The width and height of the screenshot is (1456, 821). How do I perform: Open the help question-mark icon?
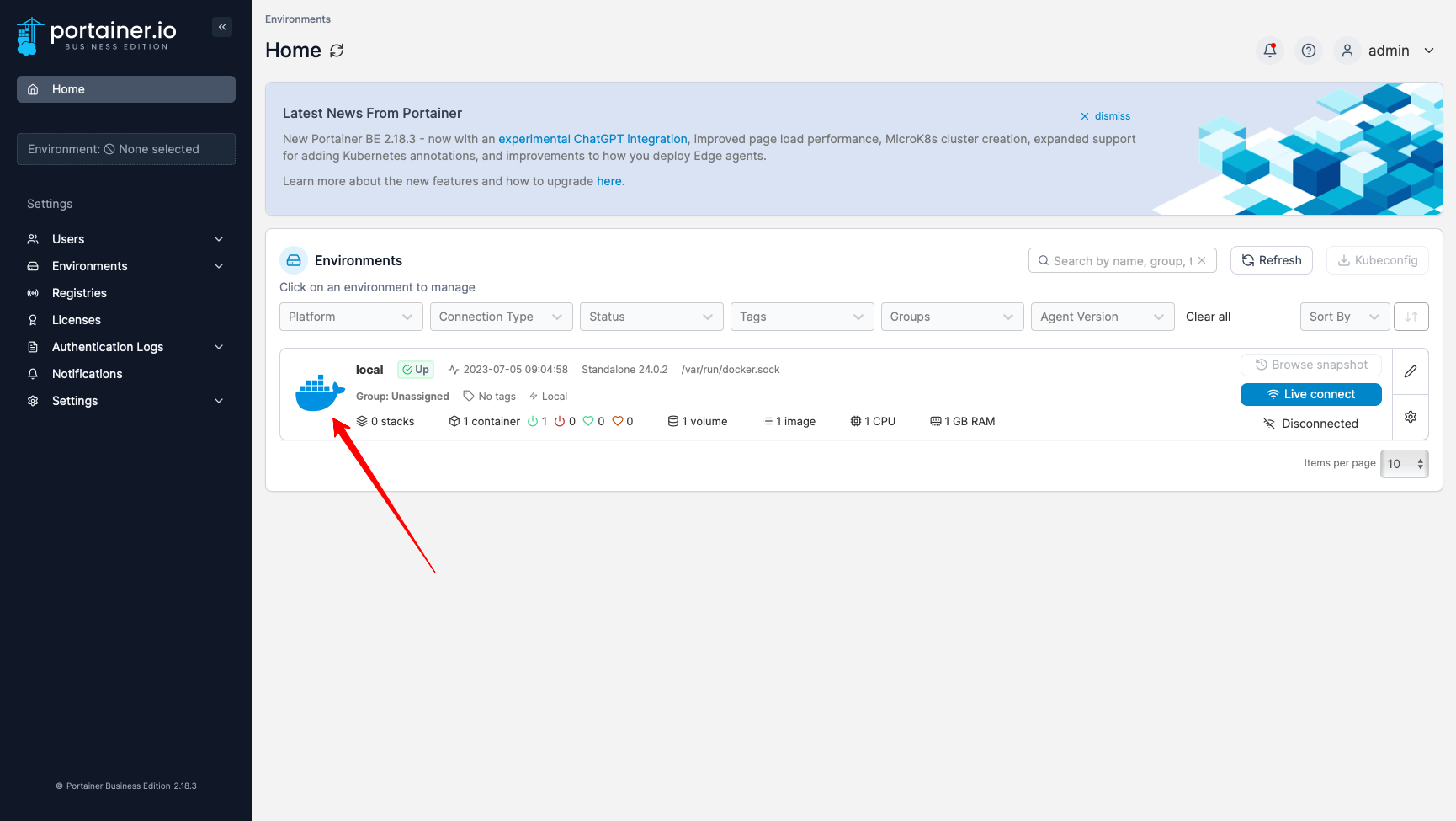tap(1309, 51)
